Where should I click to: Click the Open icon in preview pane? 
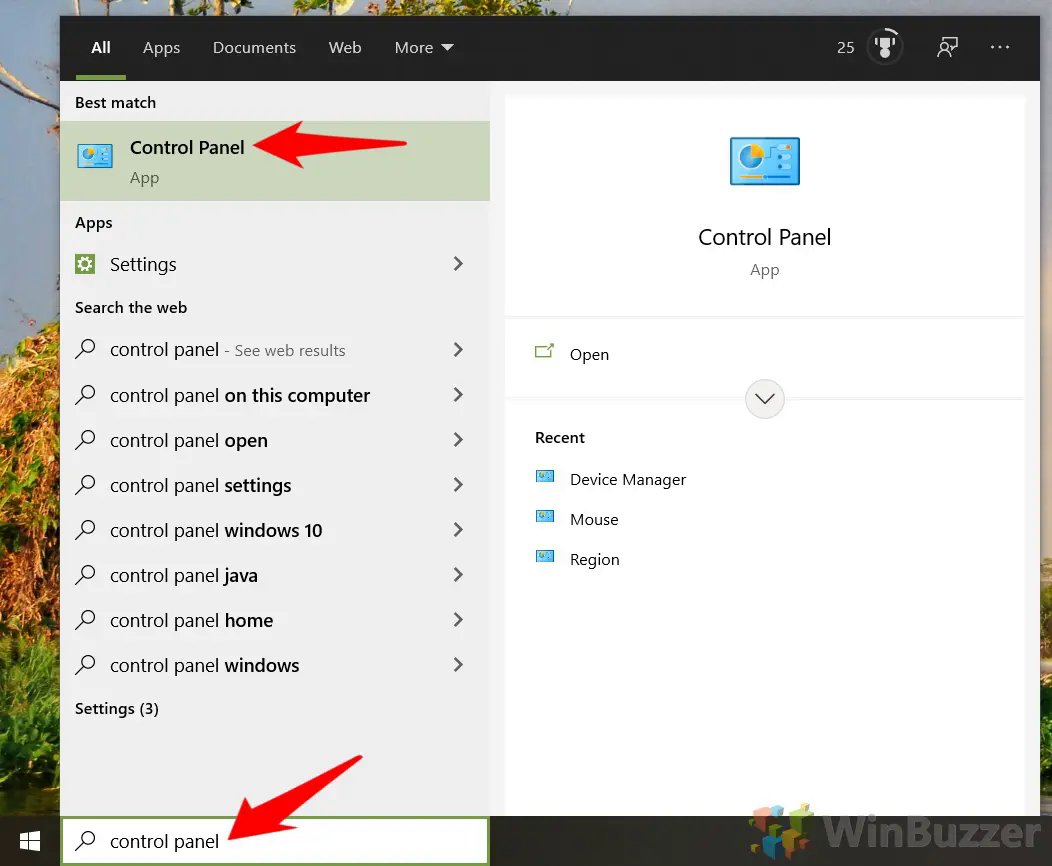(x=544, y=351)
